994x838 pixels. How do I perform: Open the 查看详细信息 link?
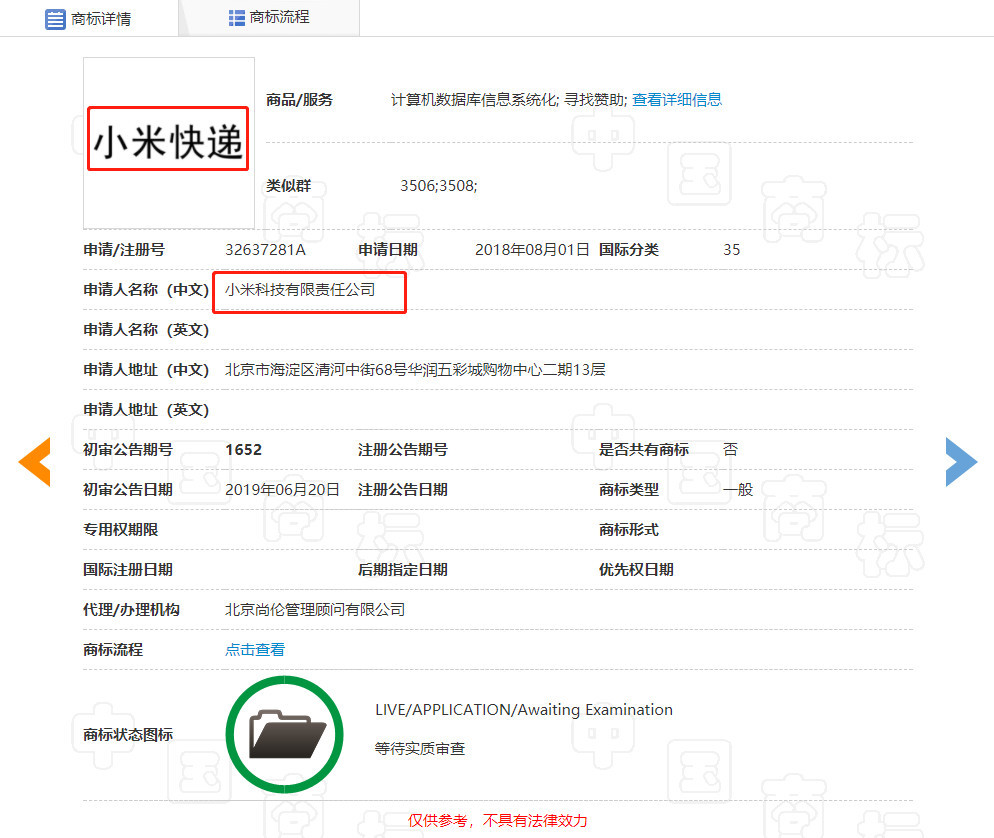pyautogui.click(x=676, y=100)
